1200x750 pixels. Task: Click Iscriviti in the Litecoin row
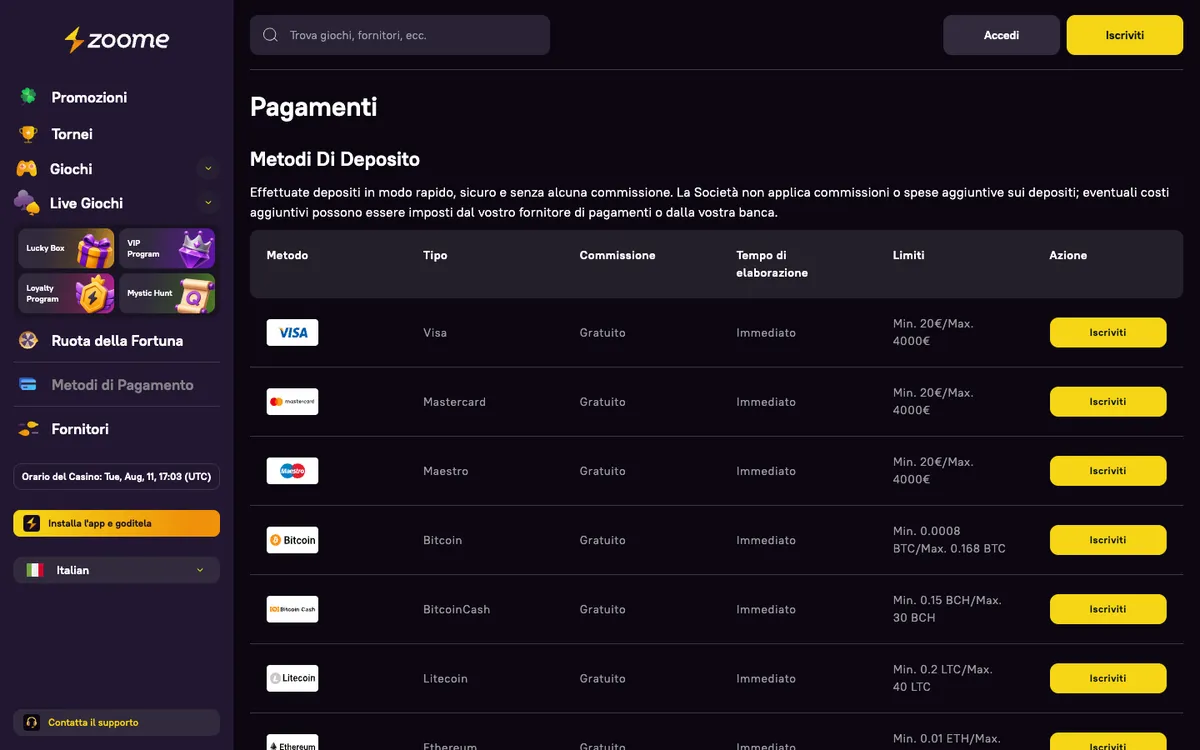coord(1108,678)
